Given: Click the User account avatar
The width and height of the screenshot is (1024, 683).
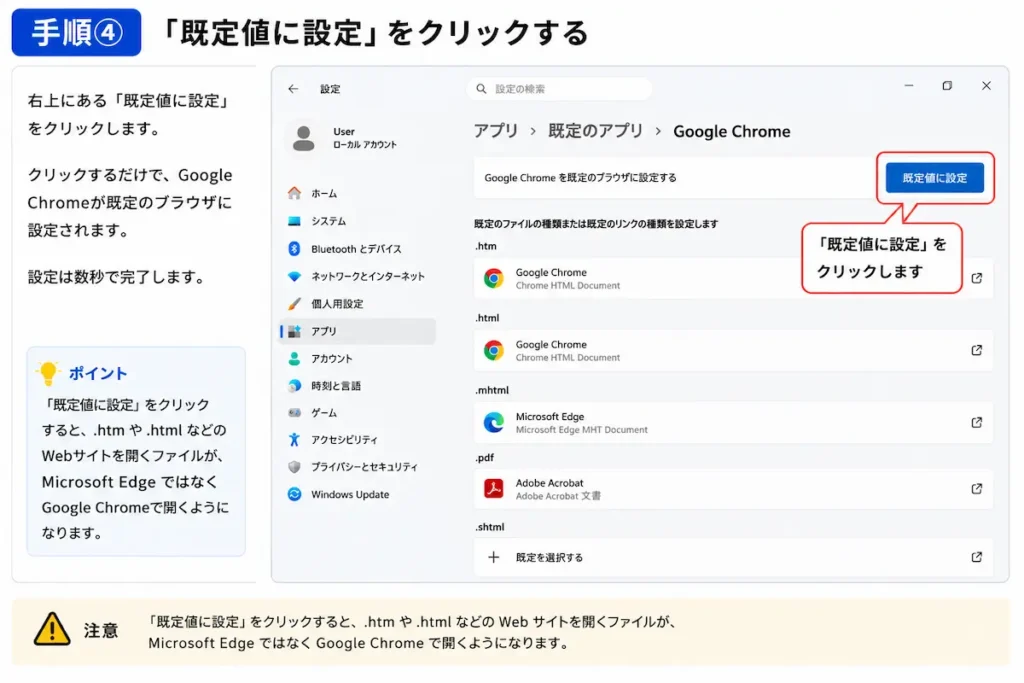Looking at the screenshot, I should click(303, 138).
